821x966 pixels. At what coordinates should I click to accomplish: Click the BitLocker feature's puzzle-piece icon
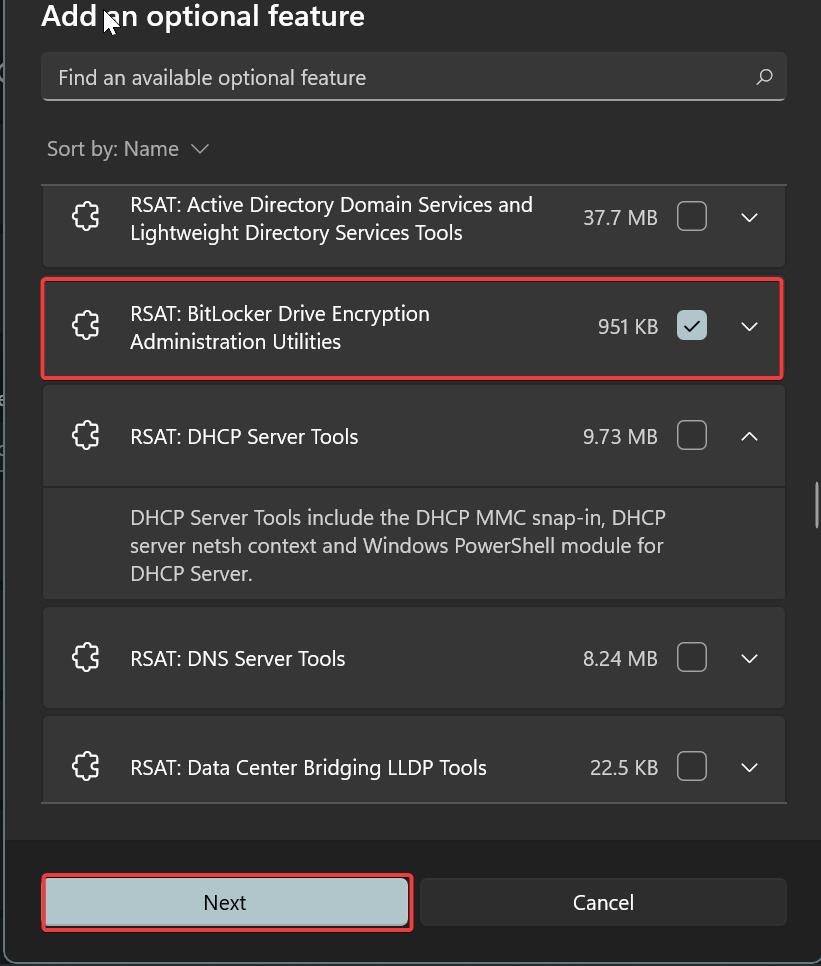tap(86, 325)
